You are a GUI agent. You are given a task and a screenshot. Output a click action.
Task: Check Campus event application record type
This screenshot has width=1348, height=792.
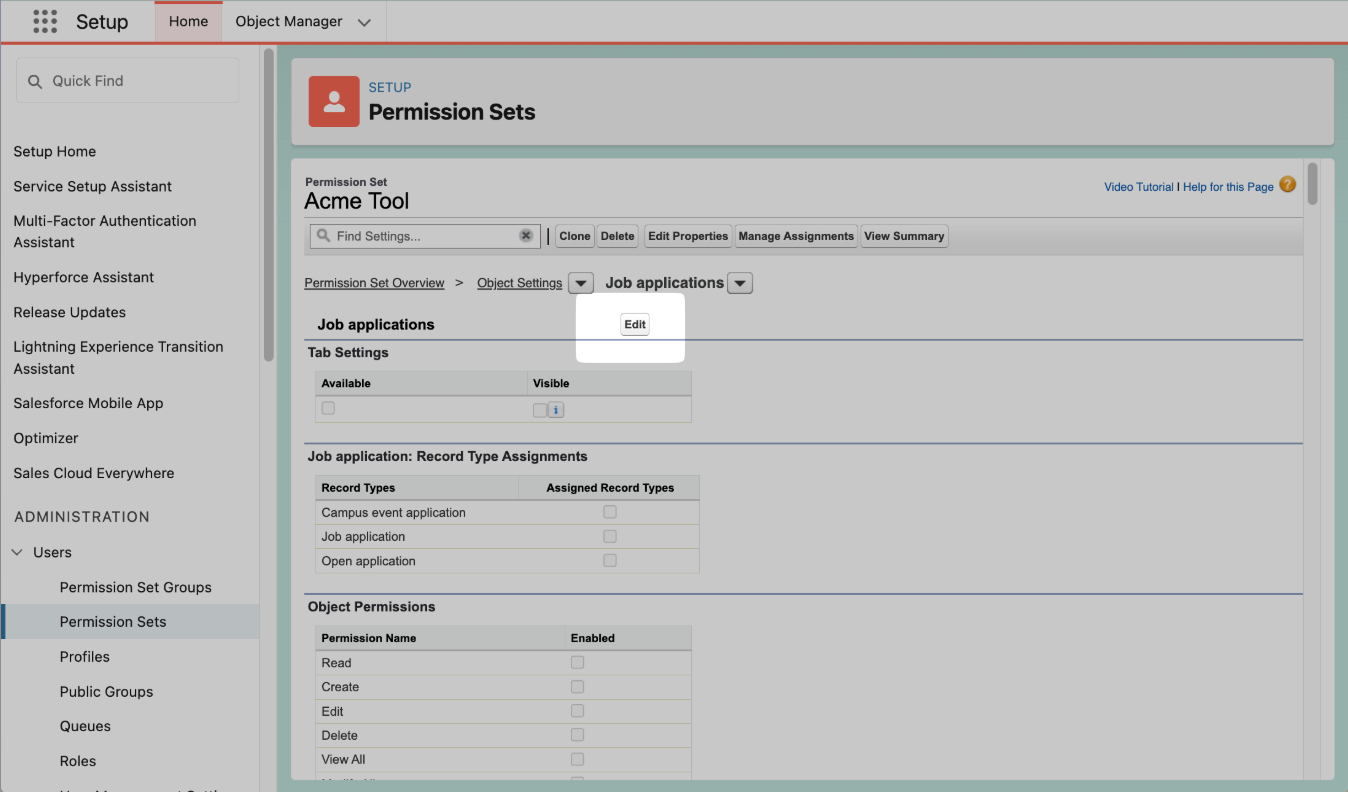pyautogui.click(x=610, y=512)
